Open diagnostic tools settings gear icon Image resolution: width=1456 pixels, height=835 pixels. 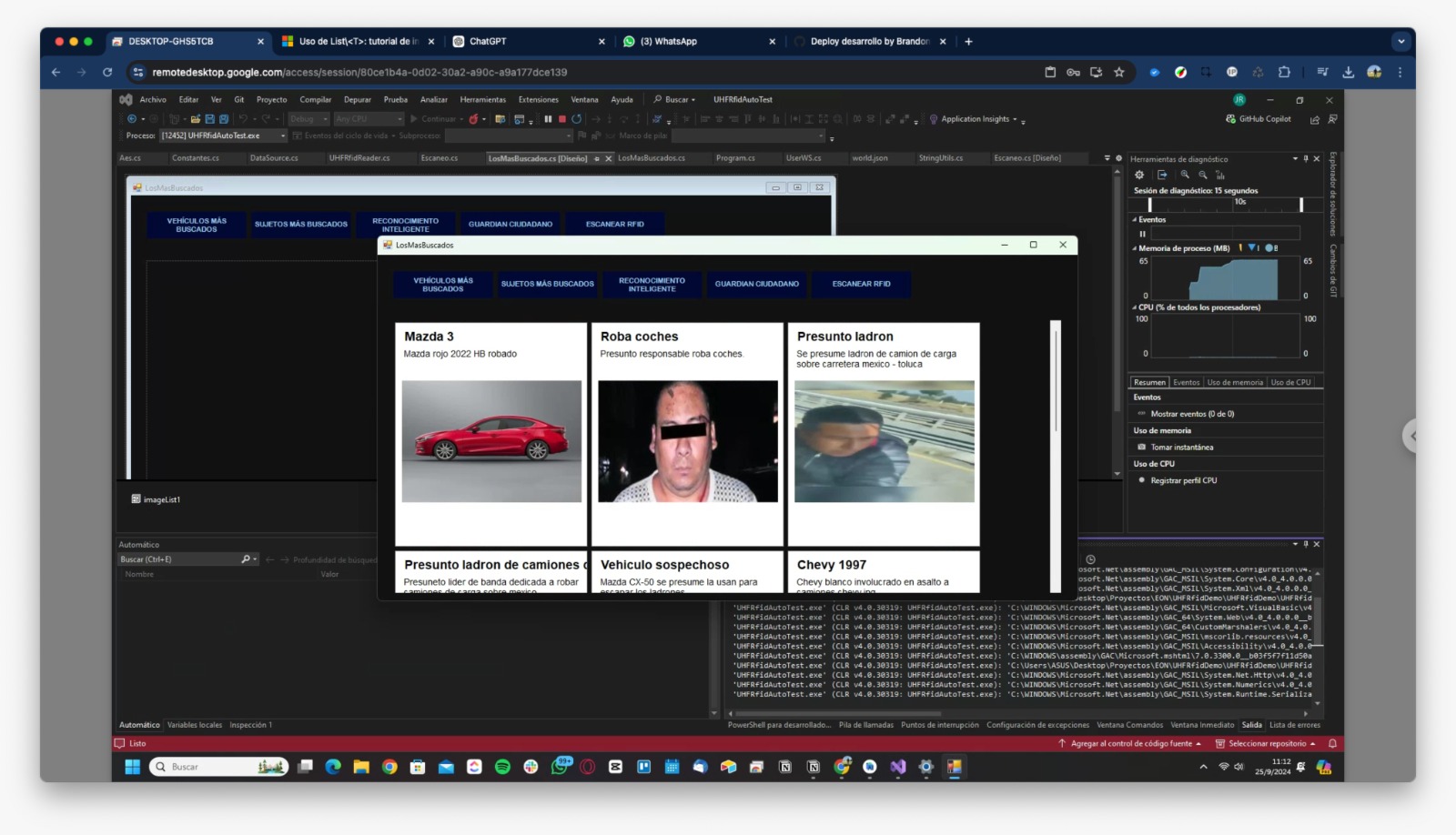coord(1139,175)
